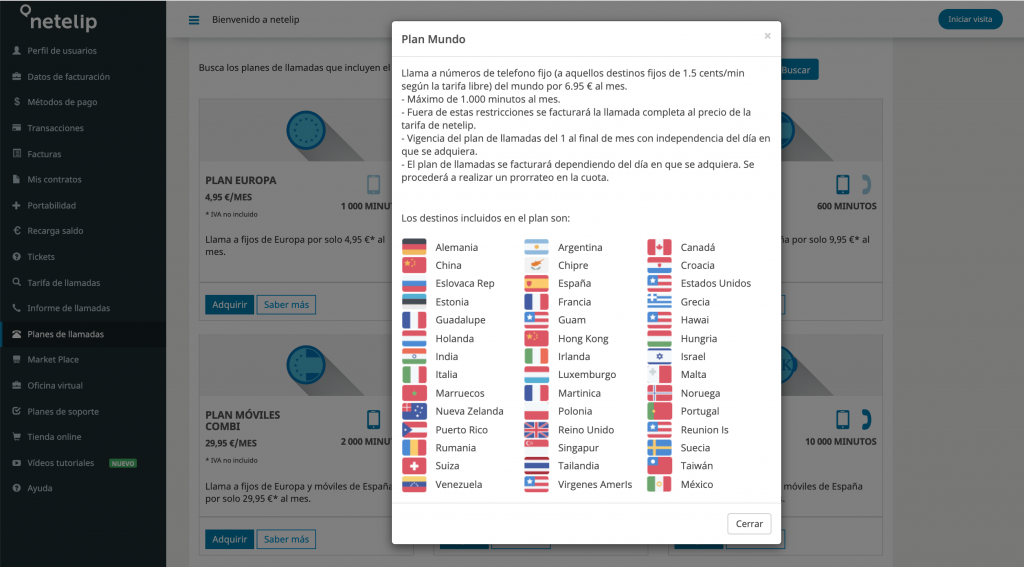Click the Planes de llamadas icon
This screenshot has width=1024, height=567.
pyautogui.click(x=16, y=334)
